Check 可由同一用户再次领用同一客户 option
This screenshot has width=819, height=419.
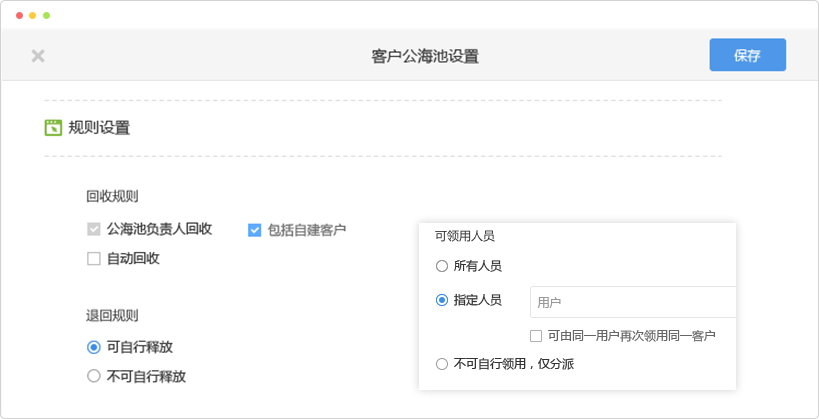click(x=536, y=336)
